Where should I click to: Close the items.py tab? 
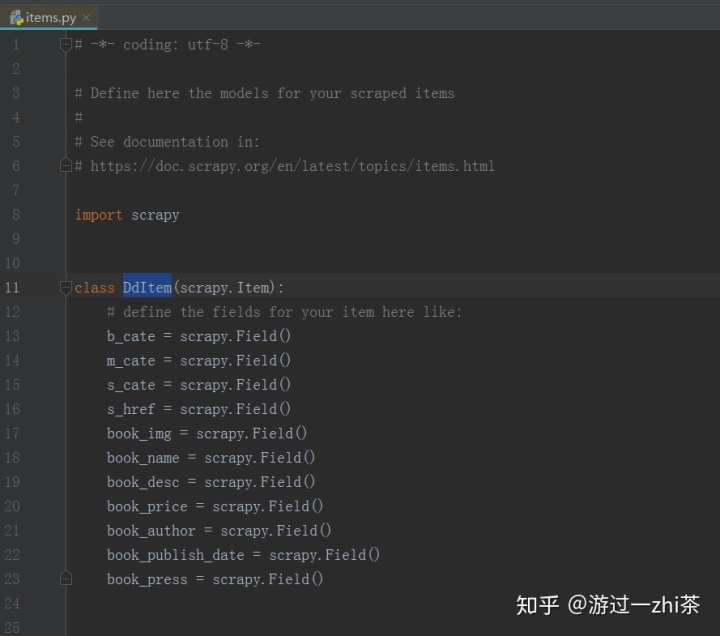86,17
